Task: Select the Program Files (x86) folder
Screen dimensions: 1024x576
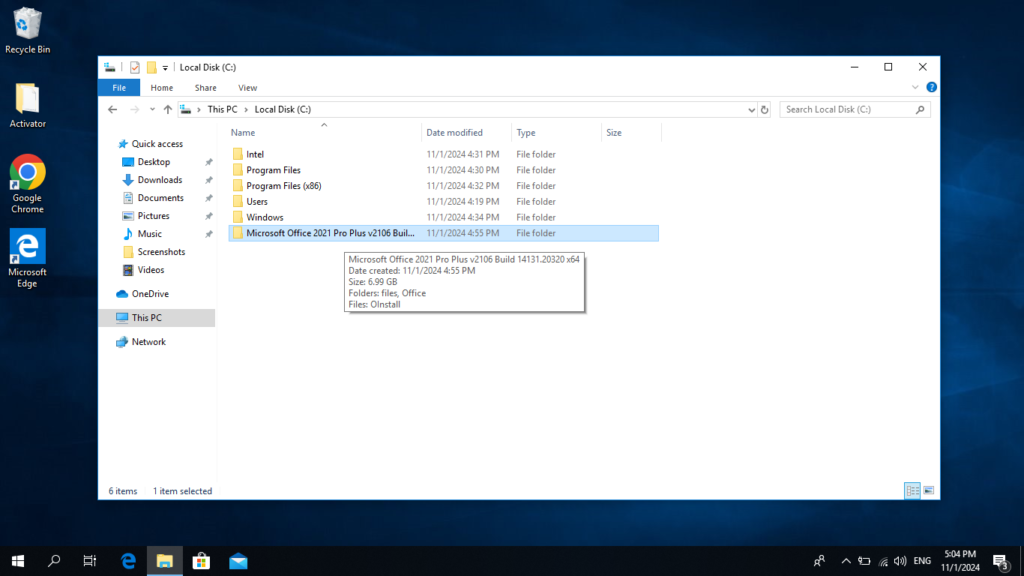Action: click(443, 186)
